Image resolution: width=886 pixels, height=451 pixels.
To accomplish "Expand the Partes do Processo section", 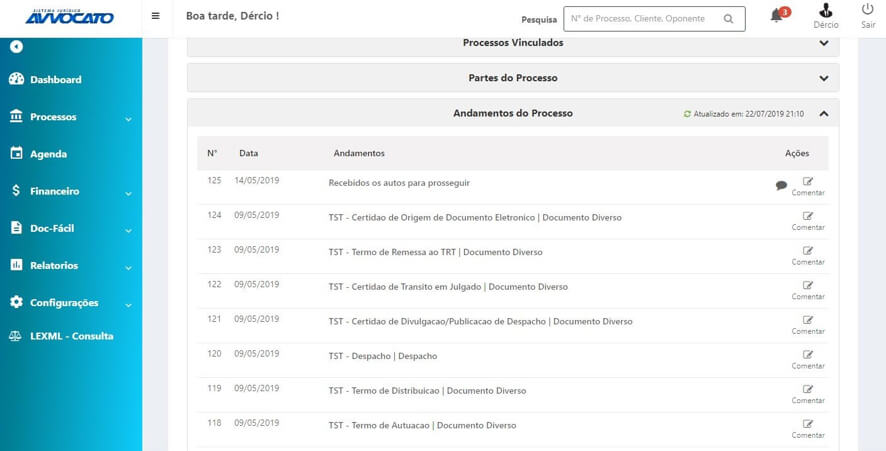I will tap(823, 78).
